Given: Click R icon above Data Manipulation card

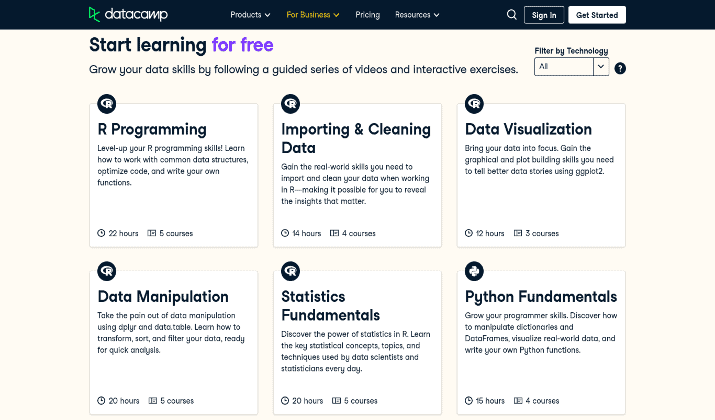Looking at the screenshot, I should pyautogui.click(x=107, y=271).
